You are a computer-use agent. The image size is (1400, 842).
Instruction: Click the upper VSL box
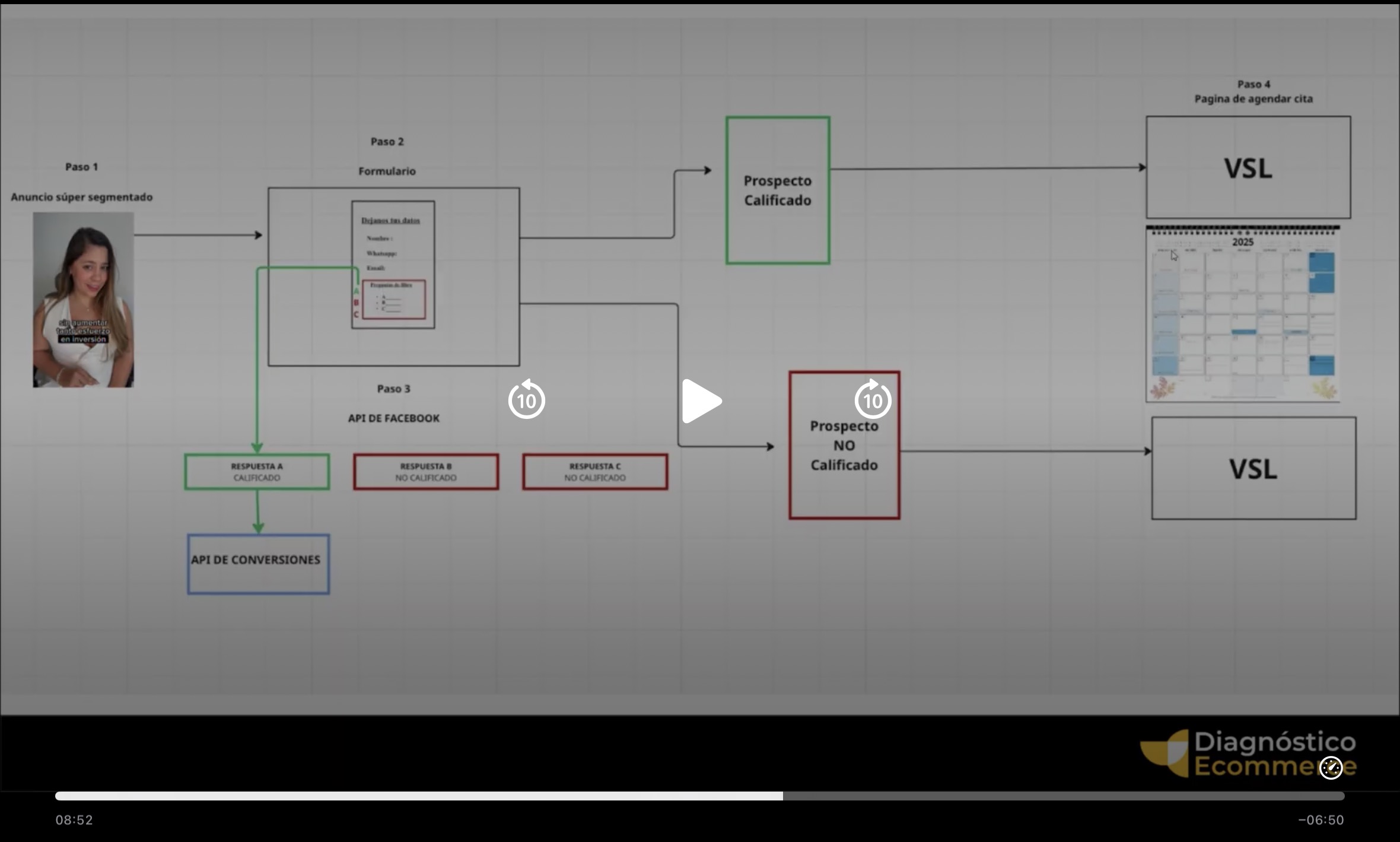coord(1248,168)
